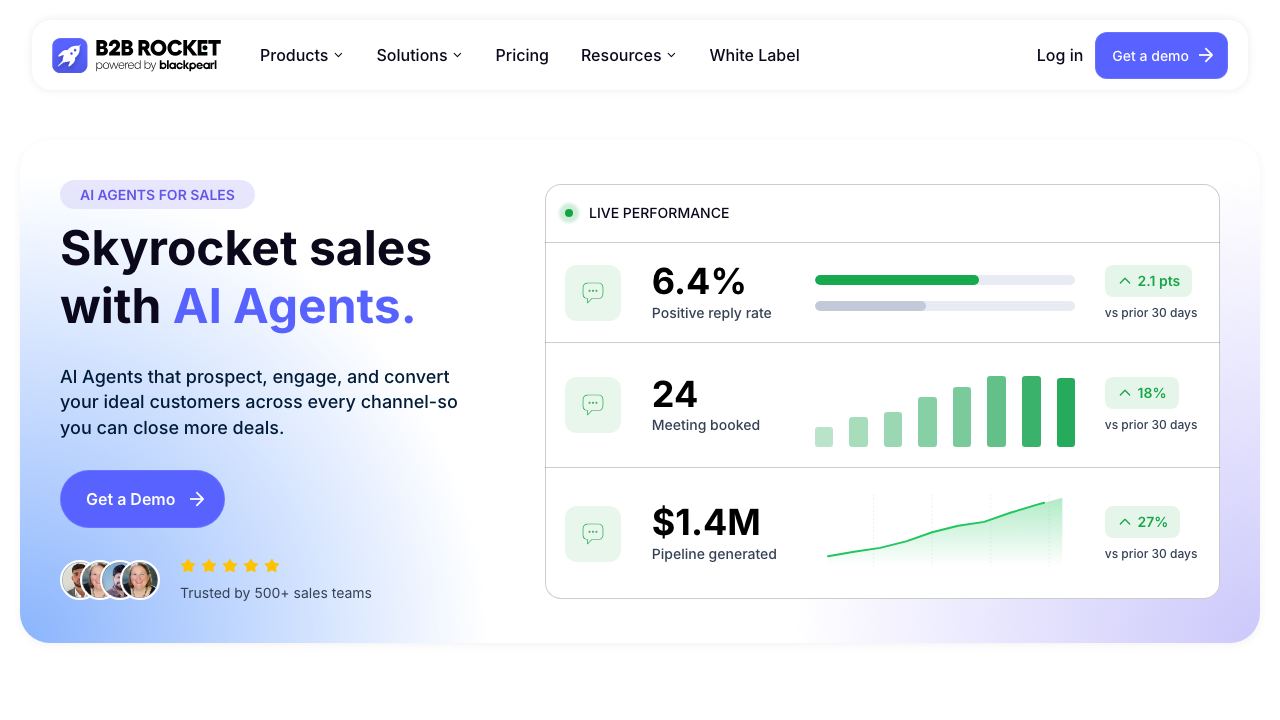Click the Meeting booked label
Viewport: 1280px width, 720px height.
pyautogui.click(x=706, y=425)
